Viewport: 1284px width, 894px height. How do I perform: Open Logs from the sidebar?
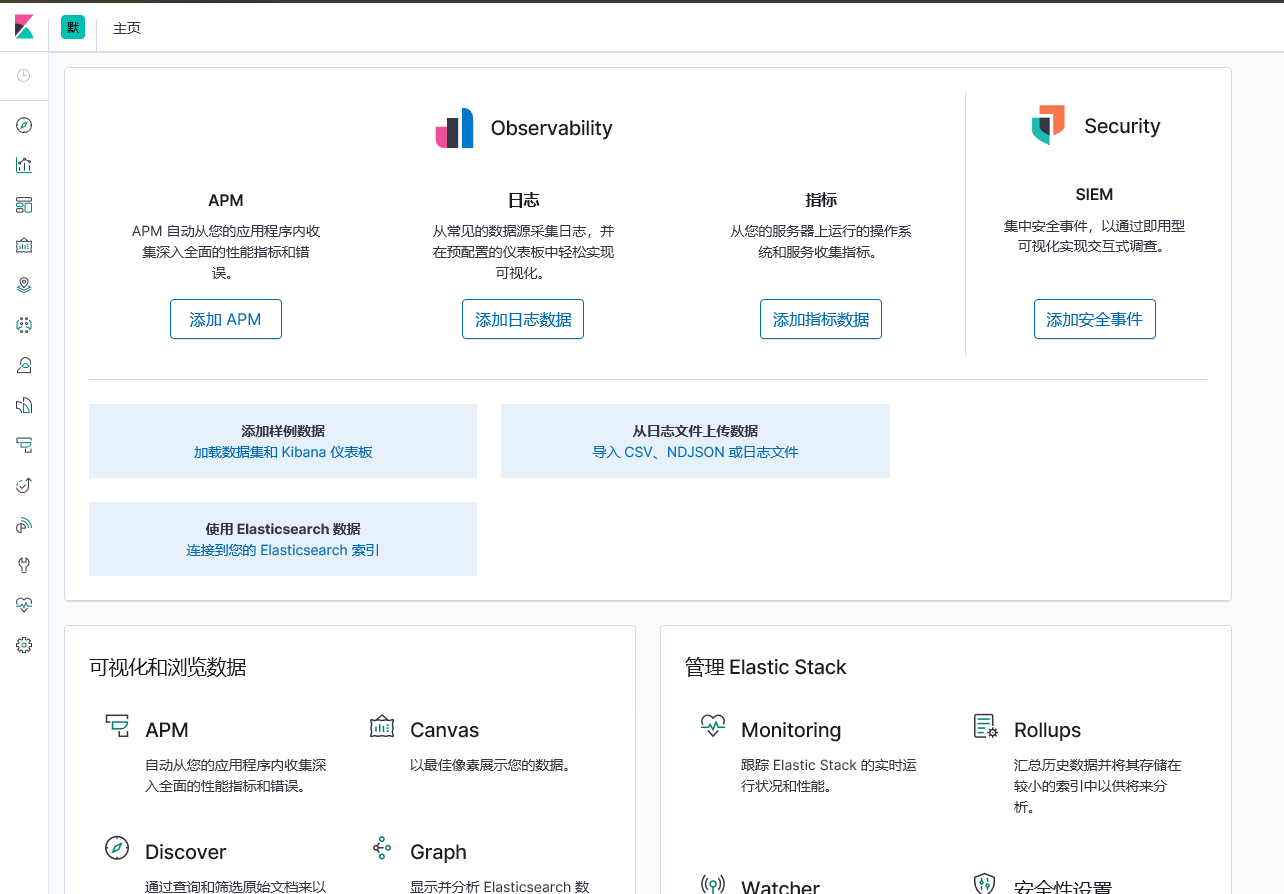point(24,405)
